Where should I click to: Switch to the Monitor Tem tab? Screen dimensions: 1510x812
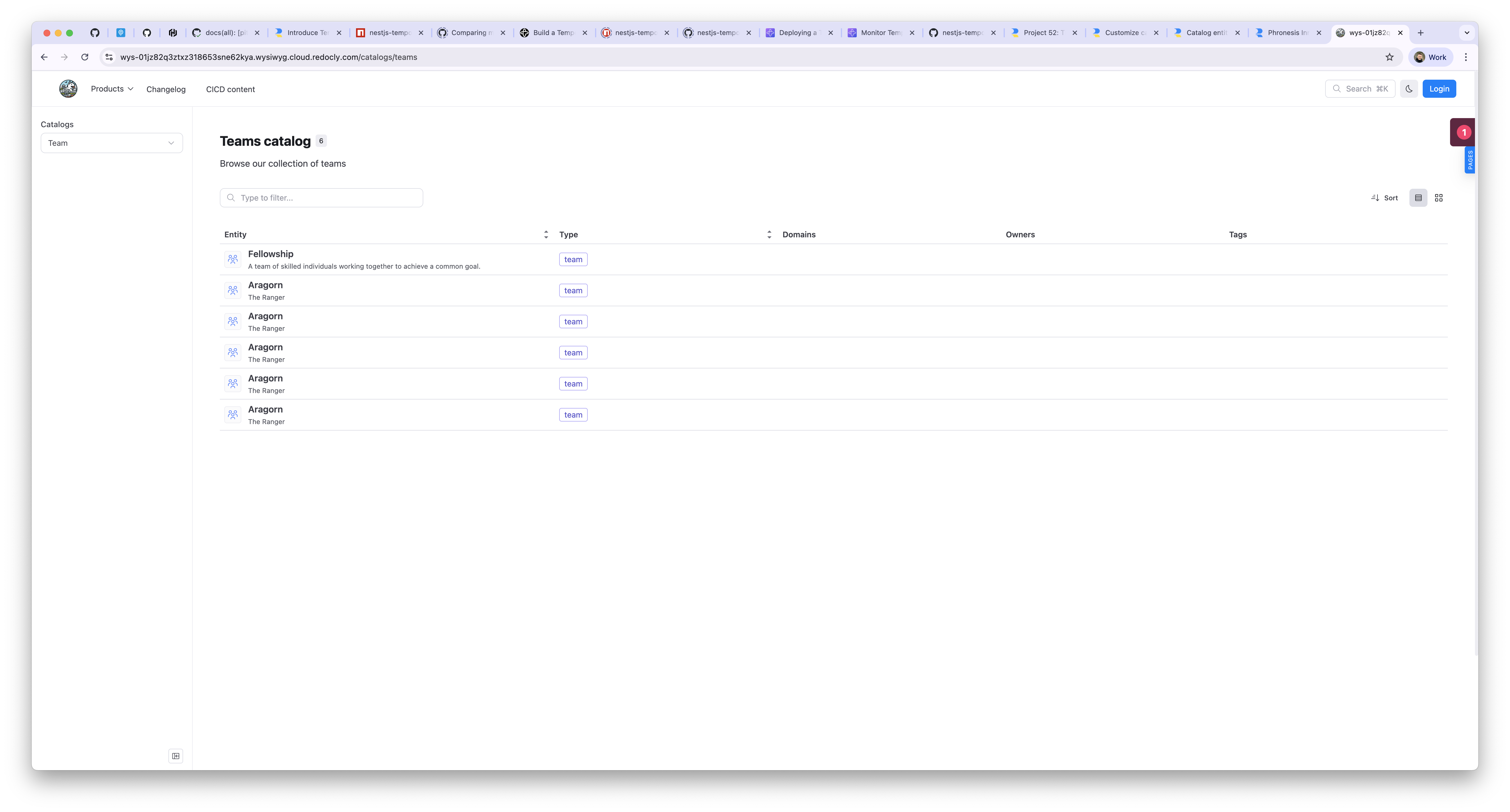[881, 33]
